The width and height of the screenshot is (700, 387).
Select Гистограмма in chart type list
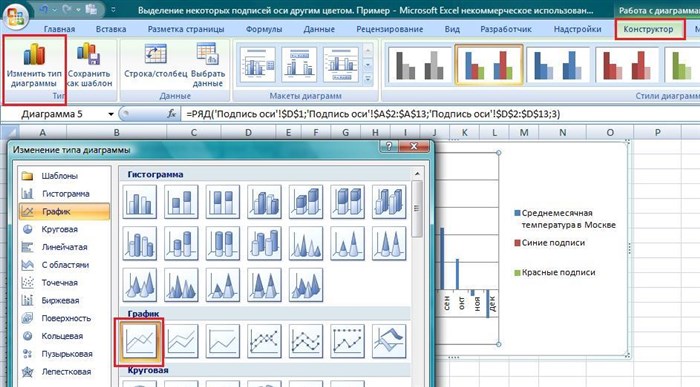tap(64, 194)
